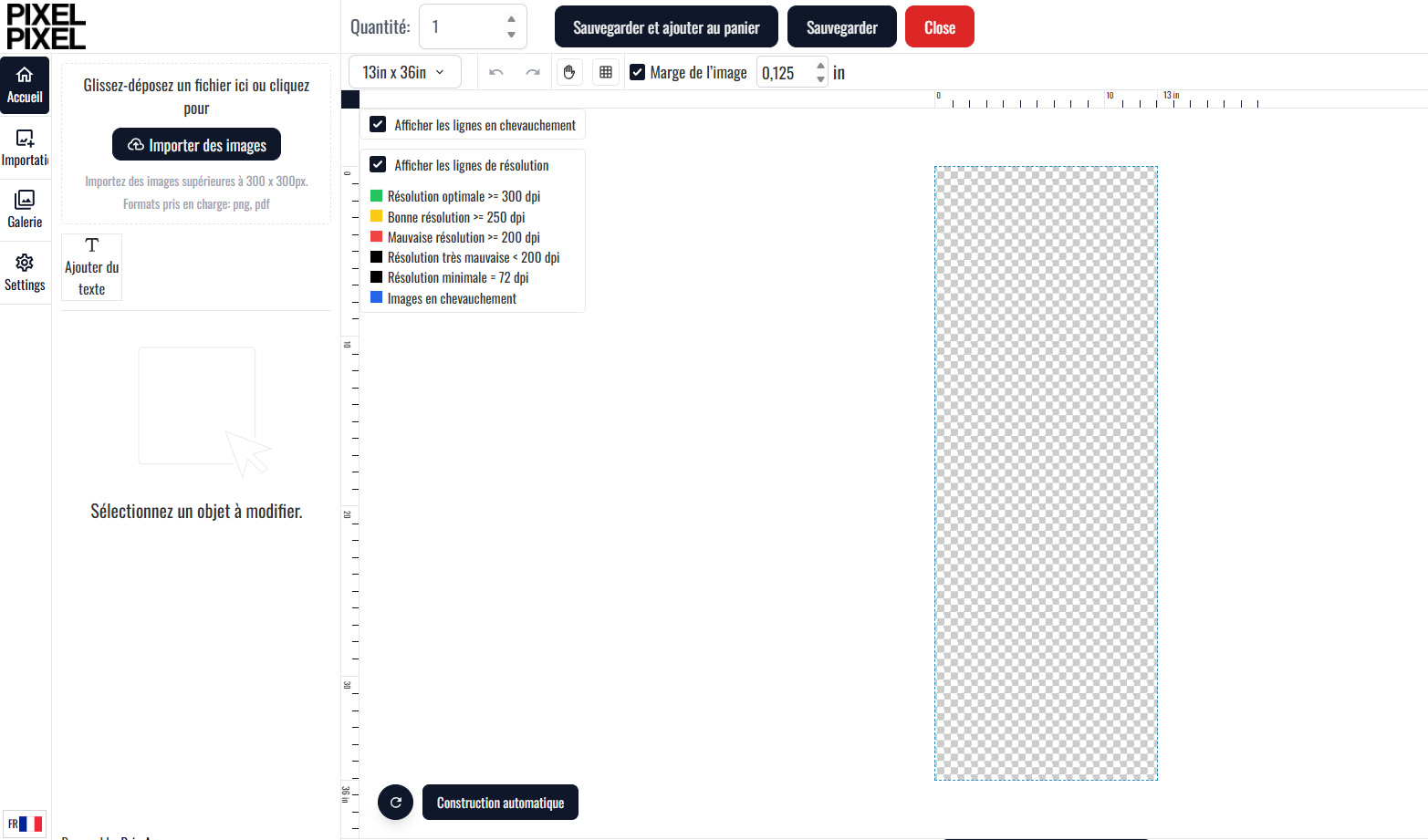This screenshot has width=1428, height=840.
Task: Click the circular refresh icon button
Action: pos(395,803)
